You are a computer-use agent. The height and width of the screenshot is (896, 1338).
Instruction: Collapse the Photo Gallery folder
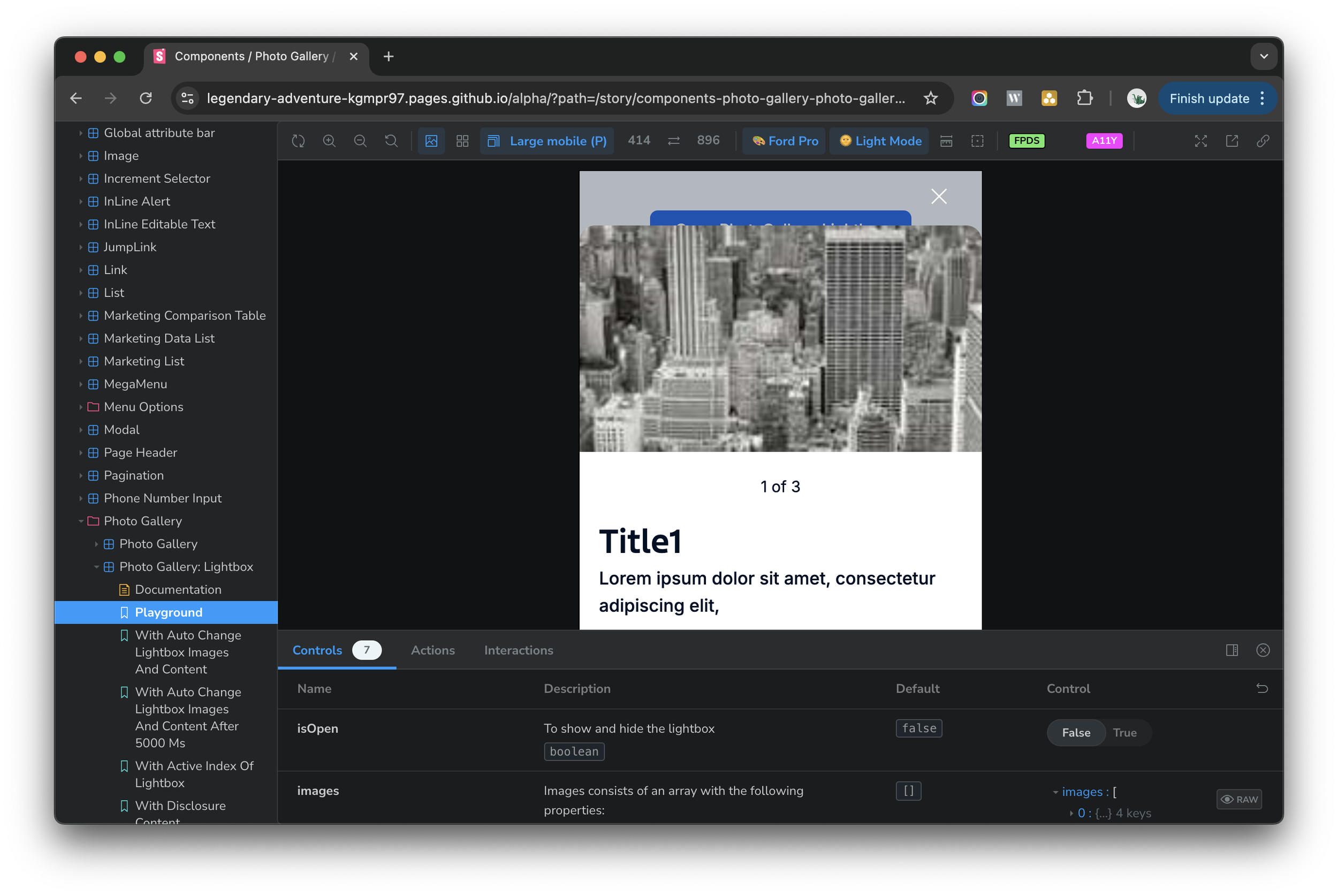[x=142, y=521]
